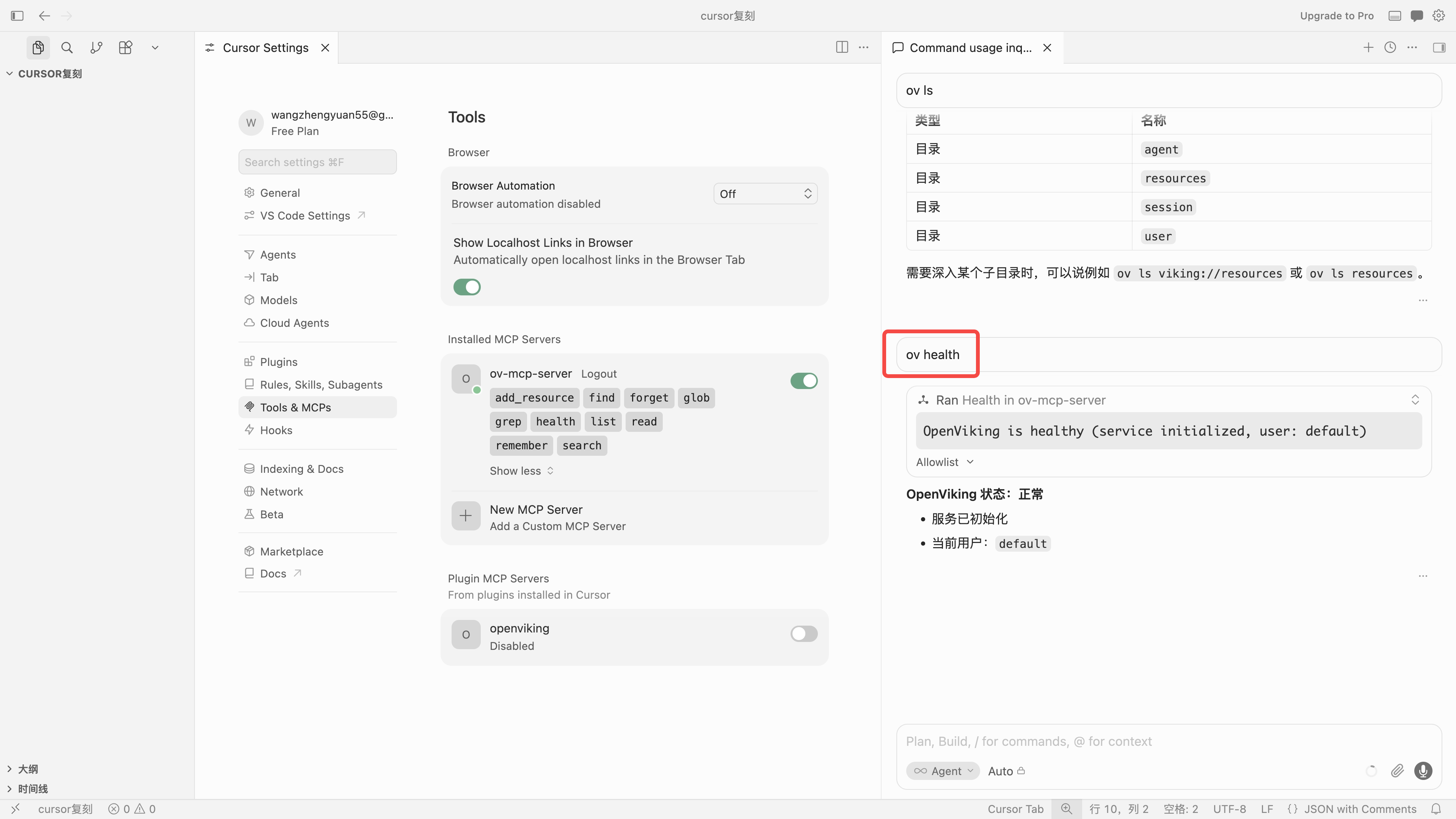Toggle the bottom panel icon
1456x819 pixels.
pyautogui.click(x=1395, y=16)
